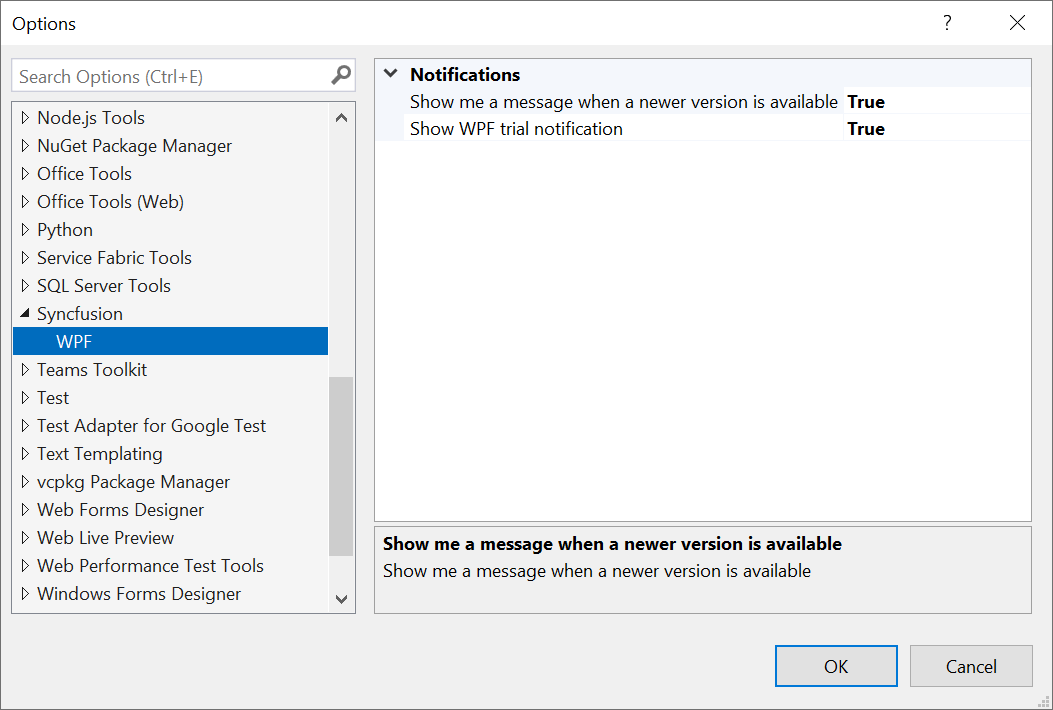The image size is (1053, 710).
Task: Select SQL Server Tools in the tree
Action: point(104,286)
